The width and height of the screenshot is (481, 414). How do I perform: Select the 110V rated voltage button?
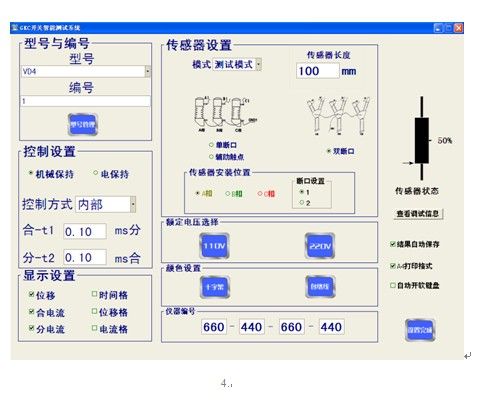214,246
